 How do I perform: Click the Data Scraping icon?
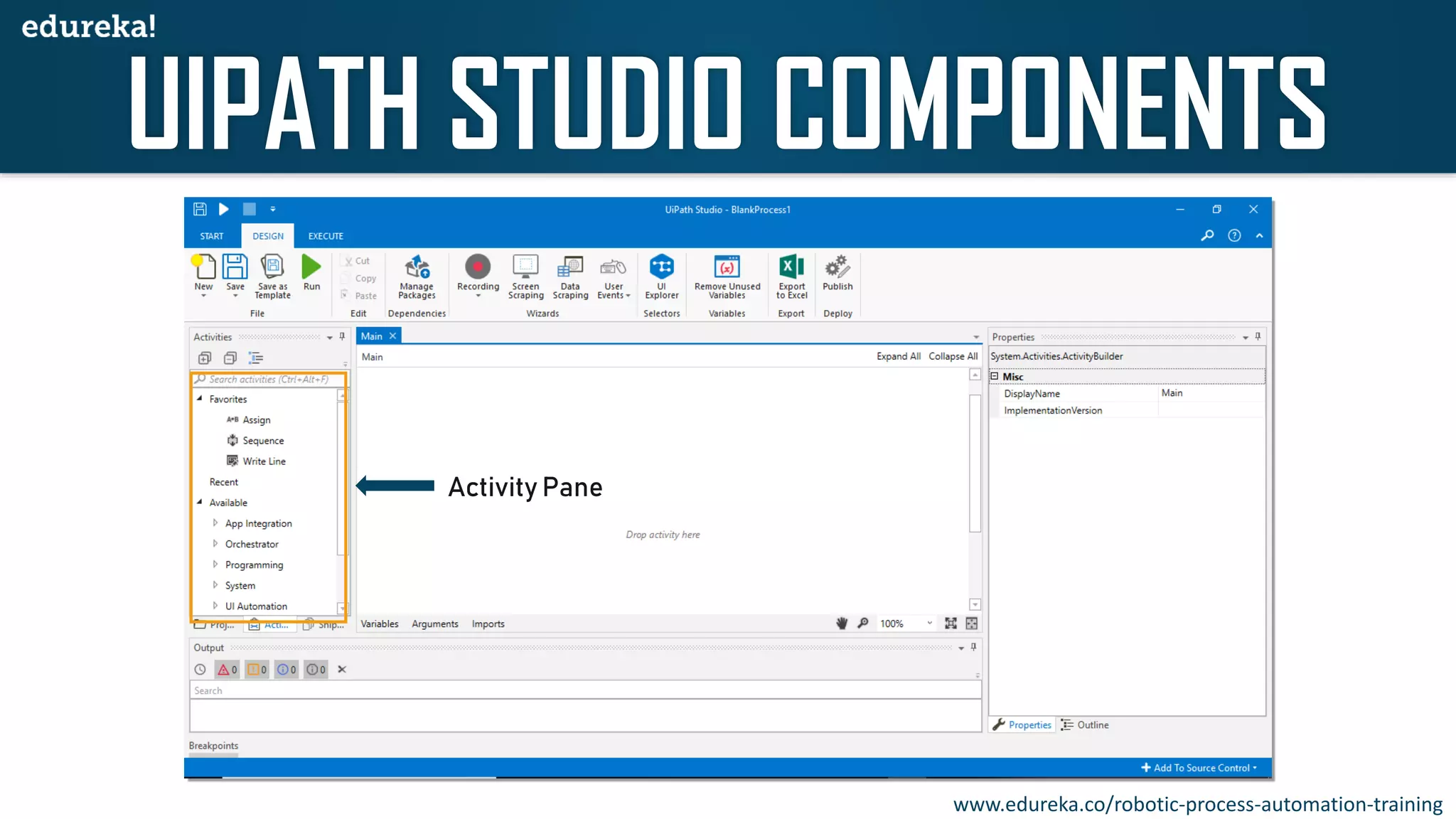point(570,267)
